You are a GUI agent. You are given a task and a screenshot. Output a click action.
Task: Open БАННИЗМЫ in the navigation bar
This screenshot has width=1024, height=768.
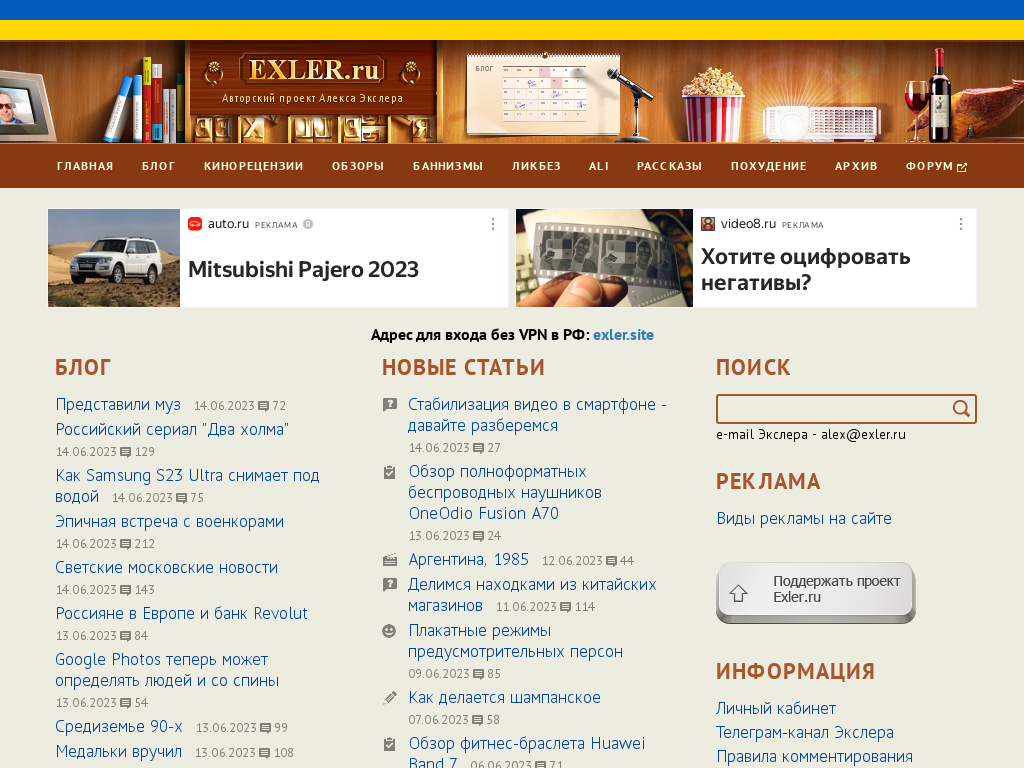[x=448, y=166]
